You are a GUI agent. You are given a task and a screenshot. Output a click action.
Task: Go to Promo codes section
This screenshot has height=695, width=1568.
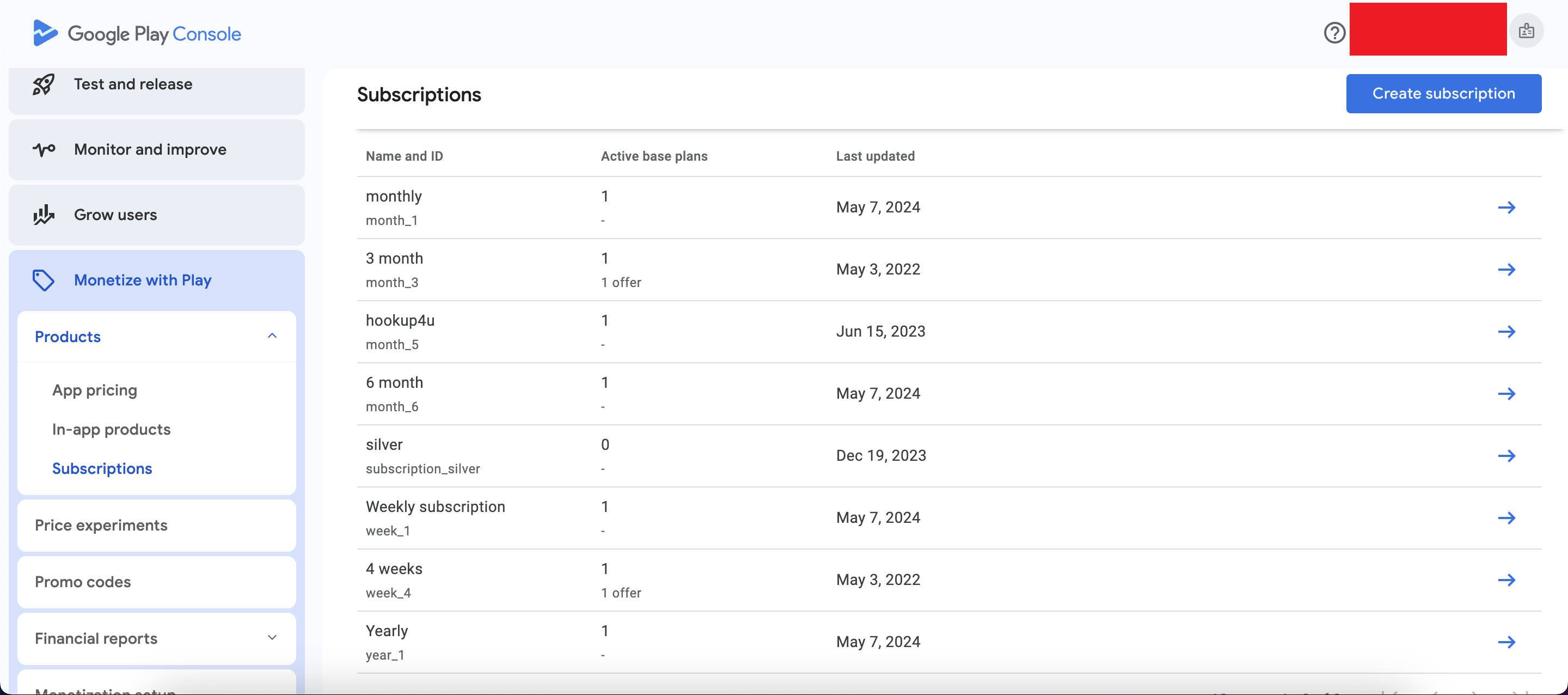83,582
